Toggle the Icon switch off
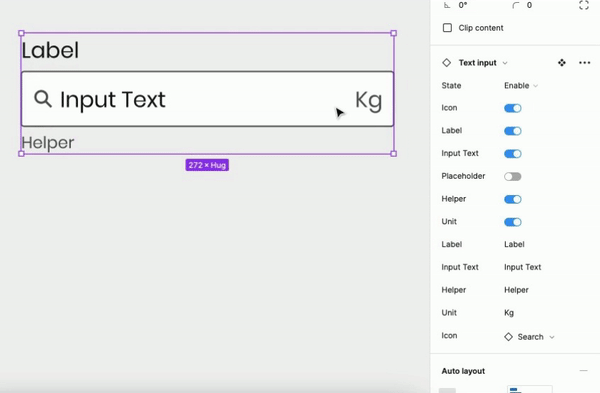The width and height of the screenshot is (600, 393). [x=512, y=108]
